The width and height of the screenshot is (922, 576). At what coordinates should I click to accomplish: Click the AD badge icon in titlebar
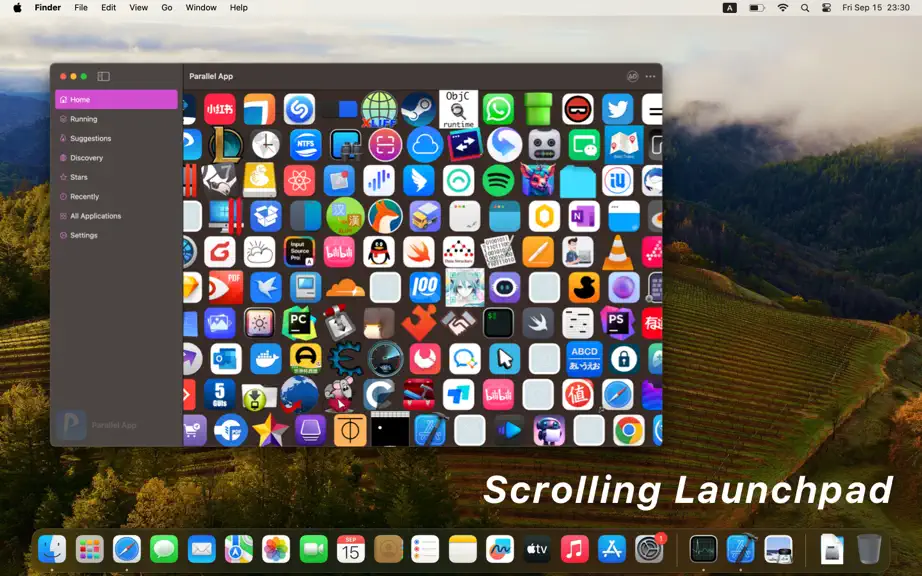pyautogui.click(x=632, y=76)
